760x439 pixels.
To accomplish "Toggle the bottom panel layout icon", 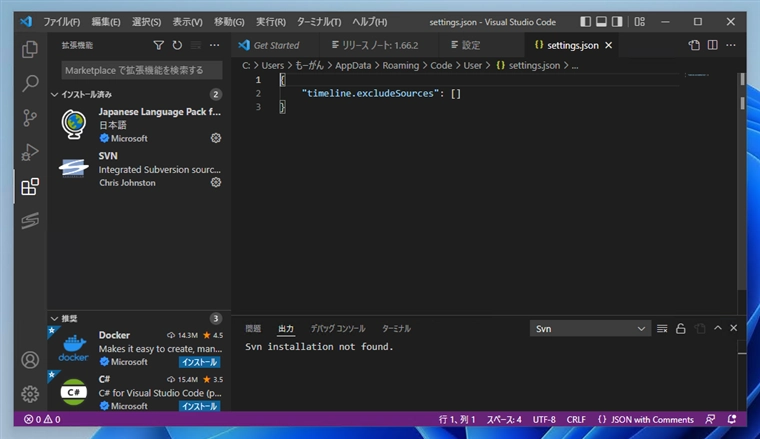I will tap(601, 22).
